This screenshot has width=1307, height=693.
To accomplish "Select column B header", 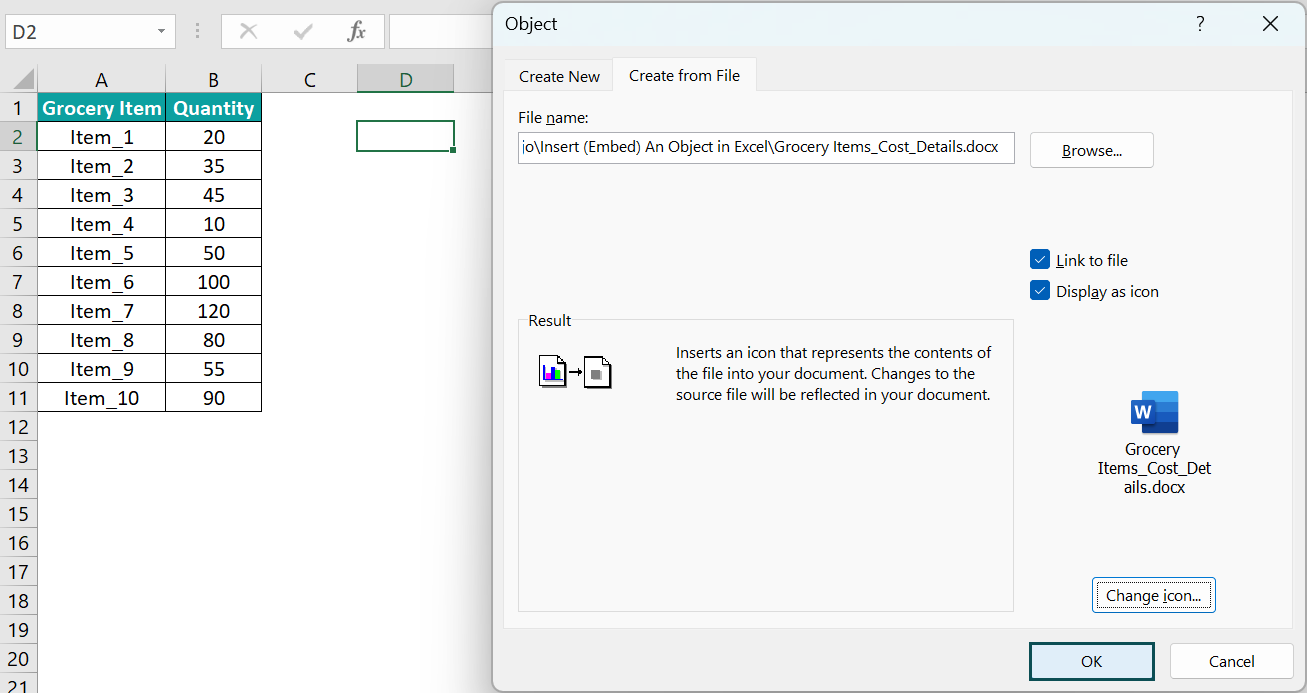I will point(214,80).
